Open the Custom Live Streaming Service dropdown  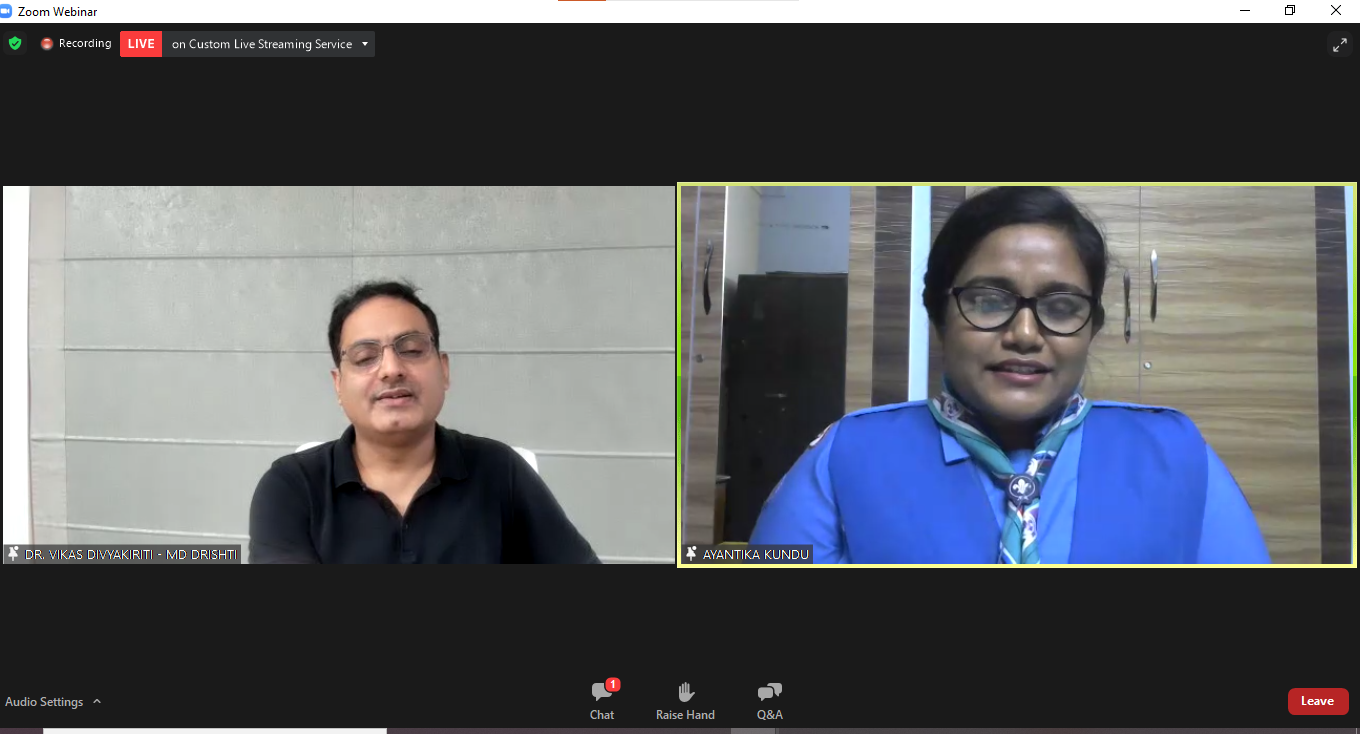click(x=268, y=44)
